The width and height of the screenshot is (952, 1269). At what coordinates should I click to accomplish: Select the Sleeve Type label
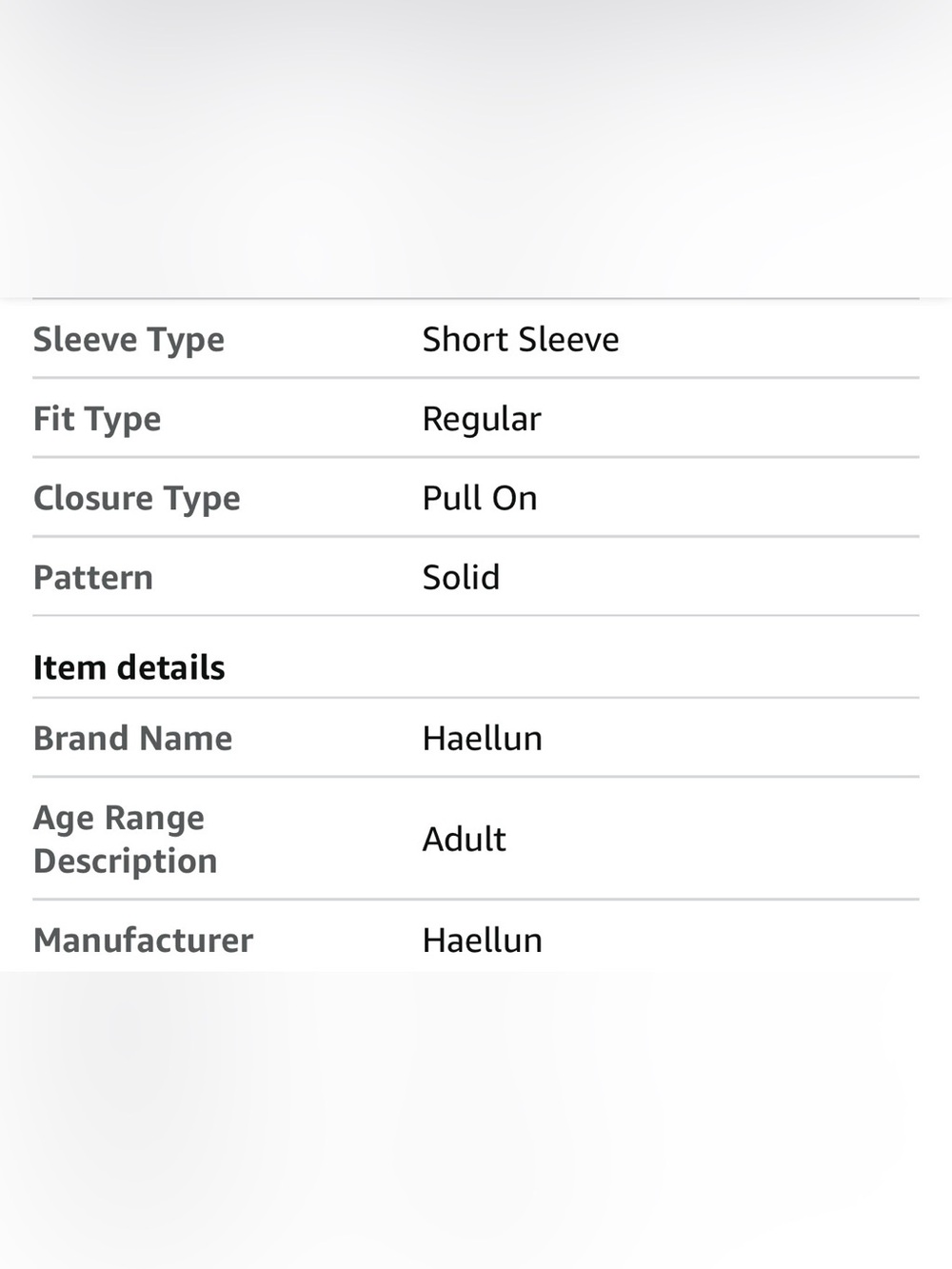pyautogui.click(x=129, y=340)
